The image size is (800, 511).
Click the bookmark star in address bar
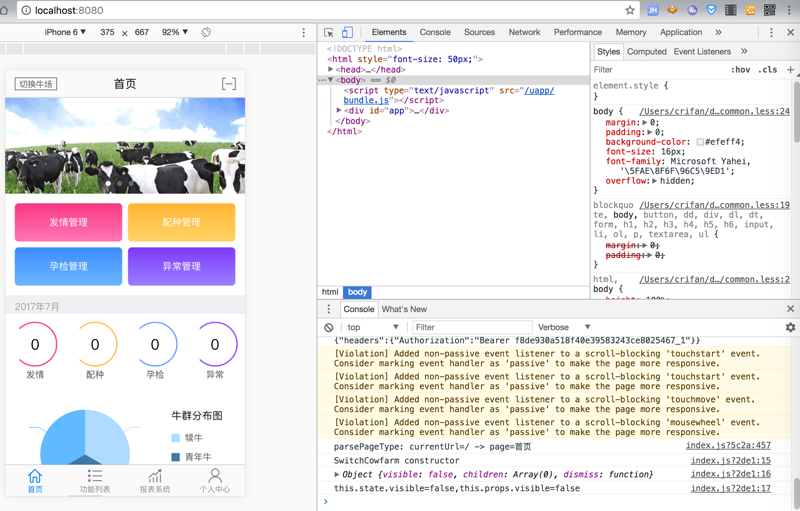click(630, 10)
